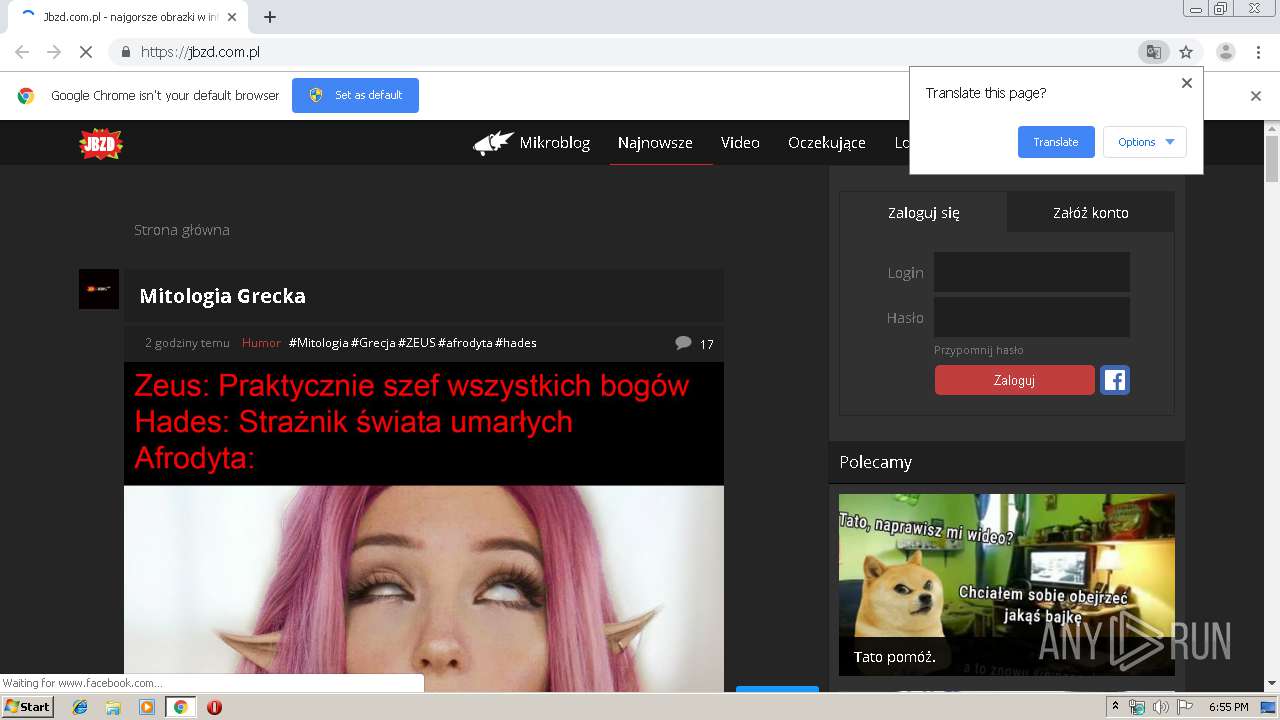This screenshot has height=720, width=1280.
Task: Show hidden system tray icons
Action: [x=1115, y=707]
